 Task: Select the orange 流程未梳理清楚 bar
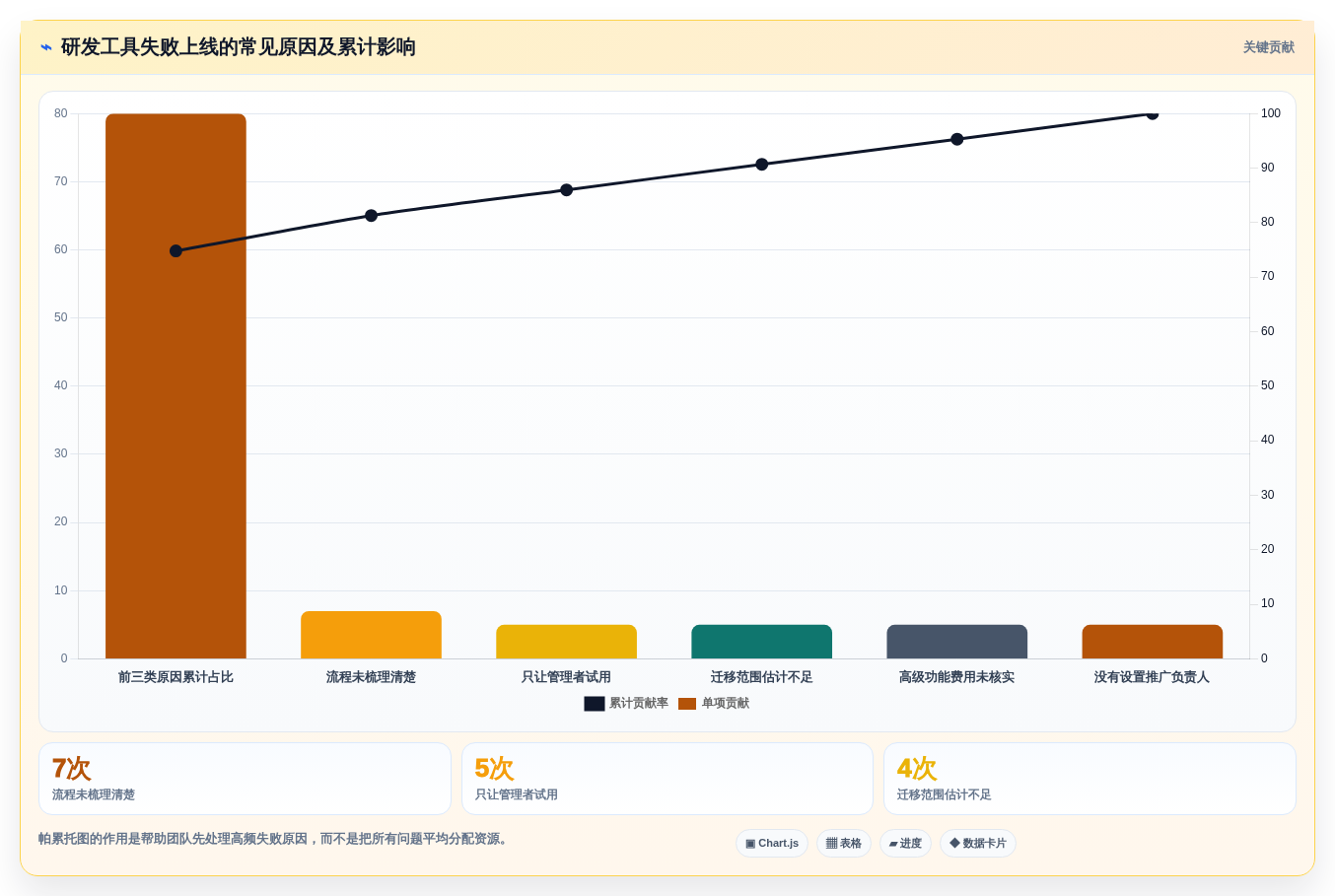(x=371, y=635)
